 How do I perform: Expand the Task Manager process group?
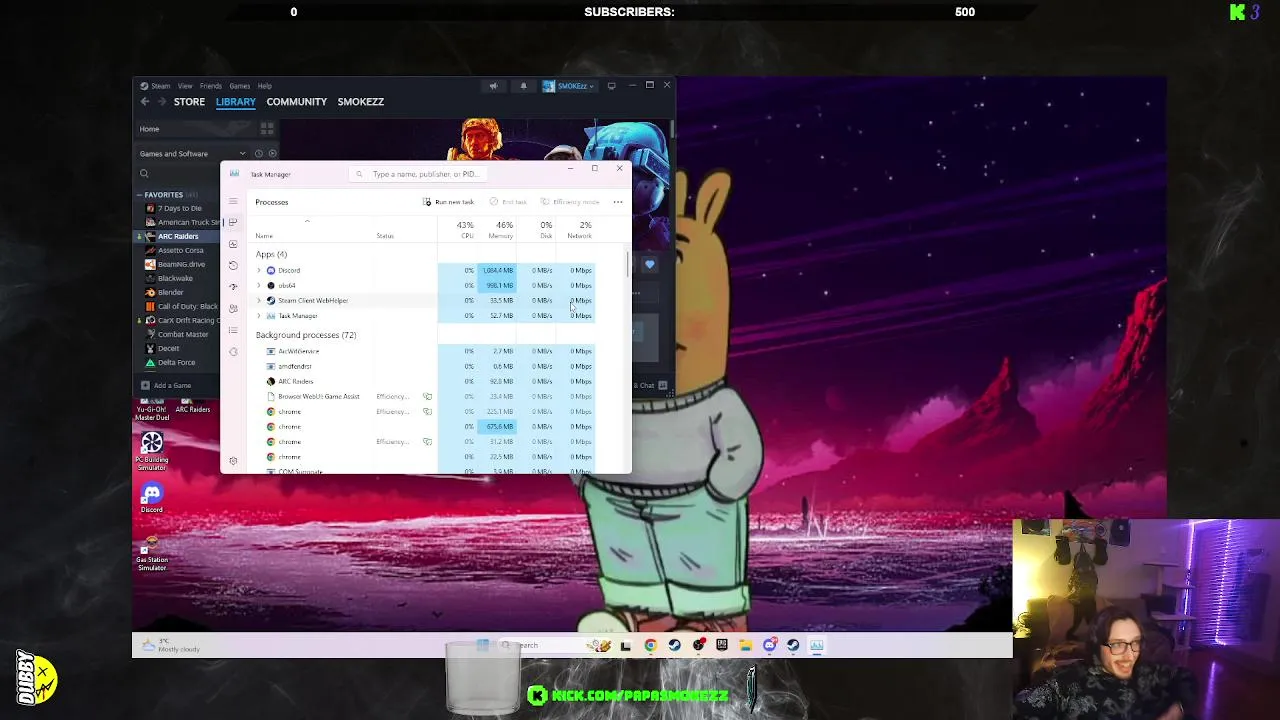click(259, 315)
